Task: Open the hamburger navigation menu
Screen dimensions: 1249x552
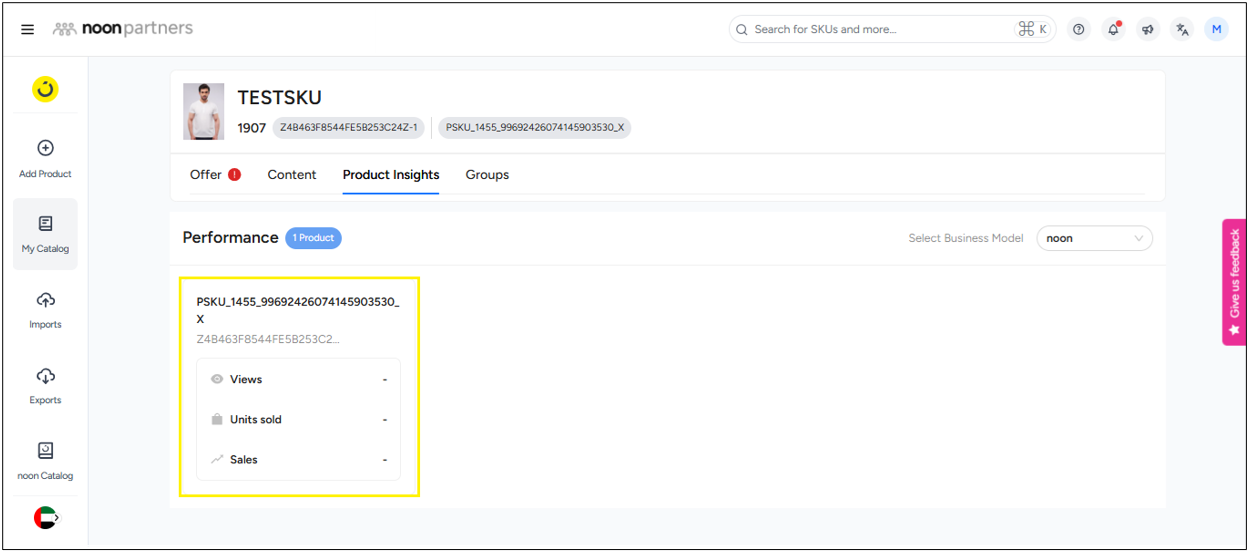Action: (x=27, y=29)
